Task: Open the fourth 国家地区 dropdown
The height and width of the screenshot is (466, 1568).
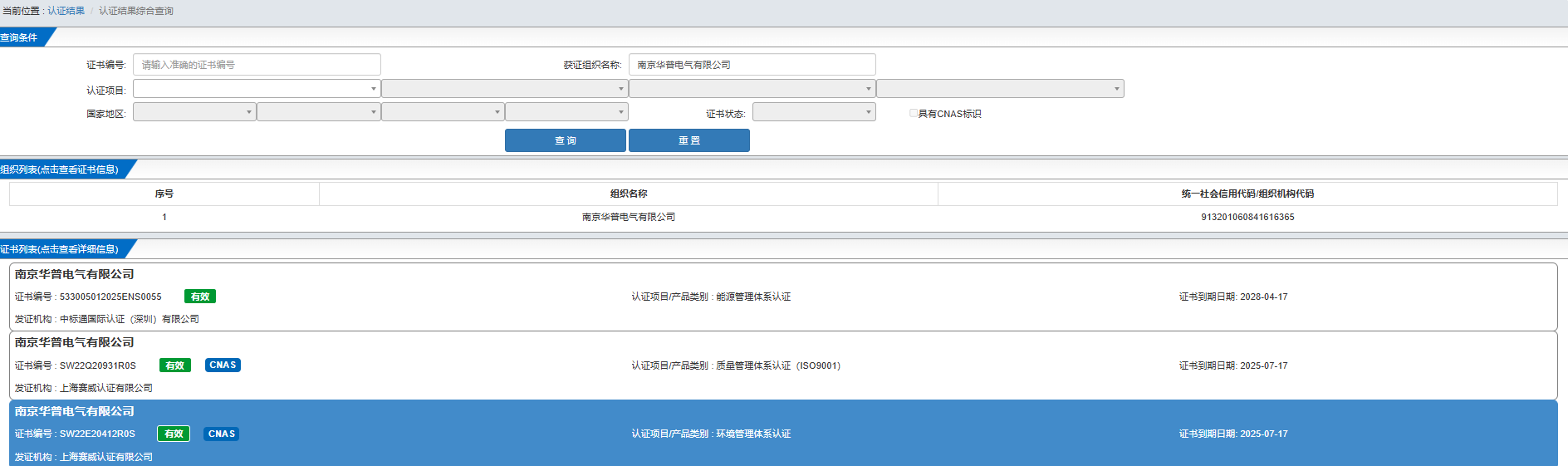Action: pyautogui.click(x=566, y=112)
